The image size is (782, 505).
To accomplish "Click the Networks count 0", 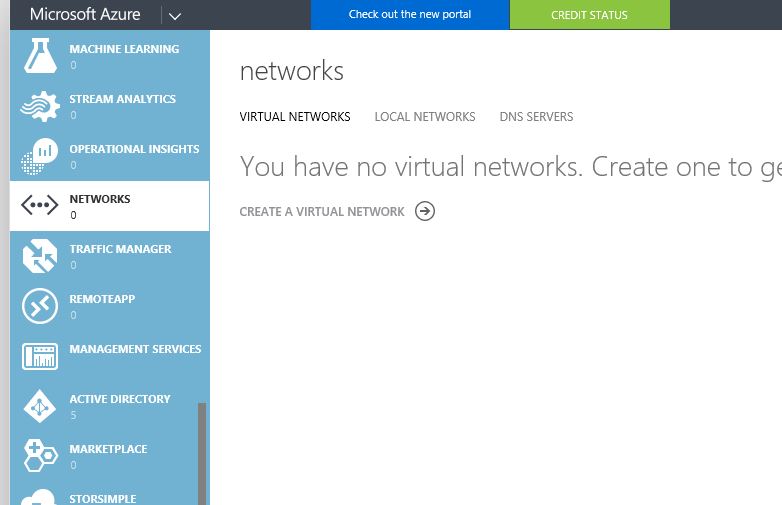I will click(x=73, y=215).
